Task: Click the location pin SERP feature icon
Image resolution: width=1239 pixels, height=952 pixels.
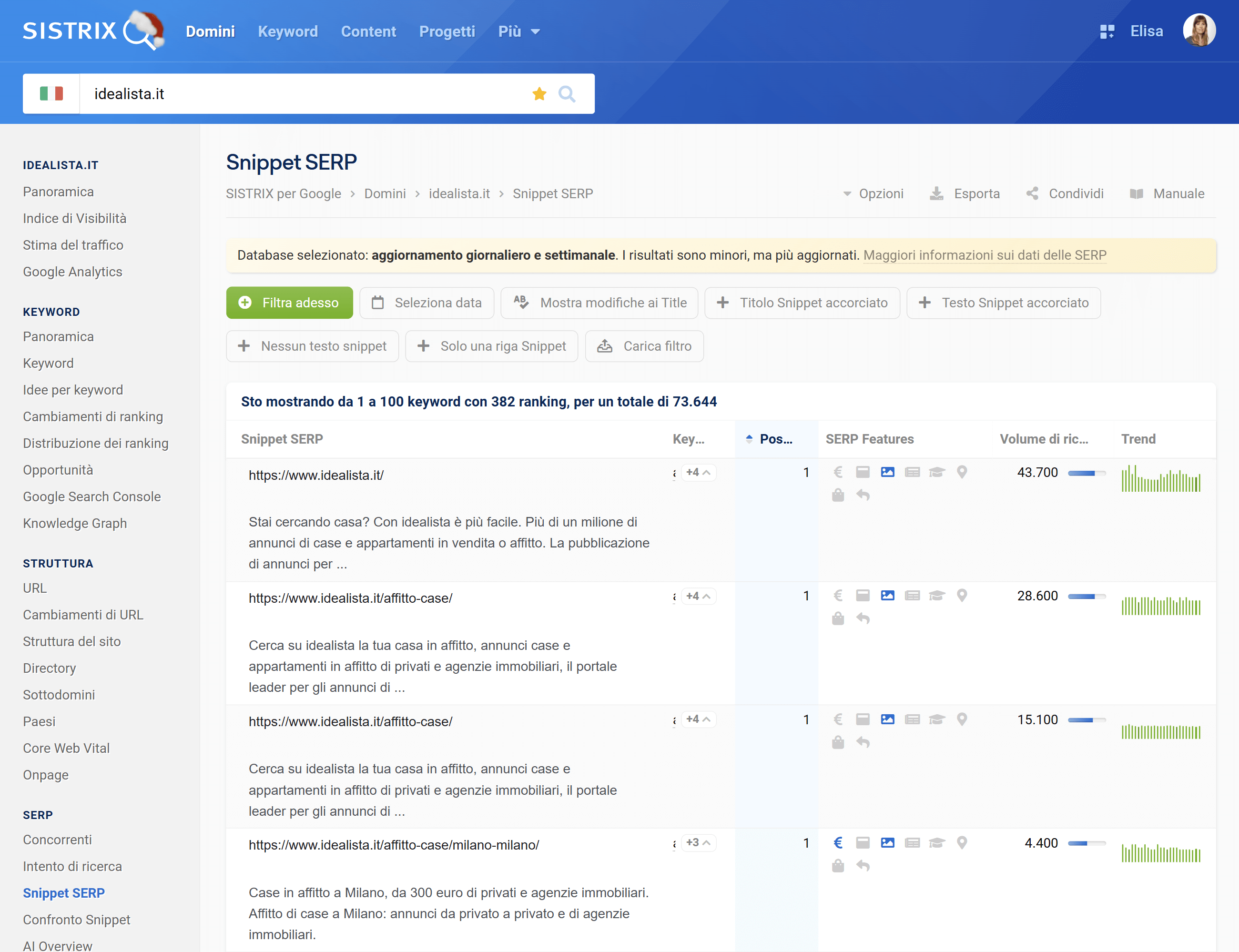Action: [963, 472]
